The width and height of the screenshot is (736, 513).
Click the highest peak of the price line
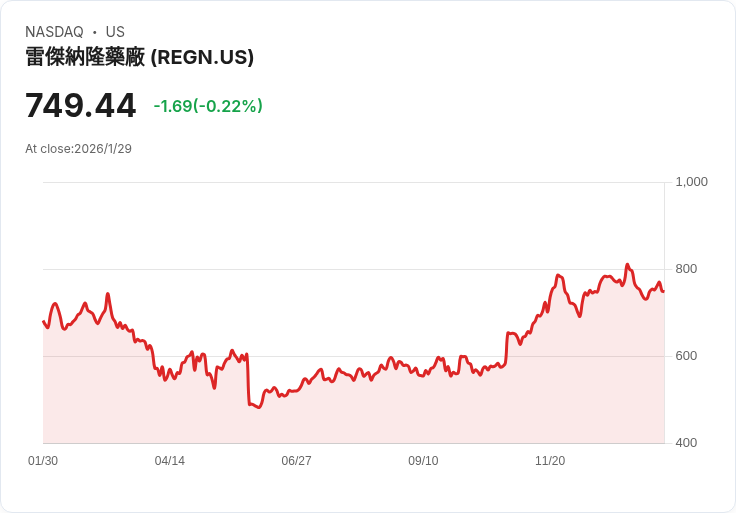[627, 265]
